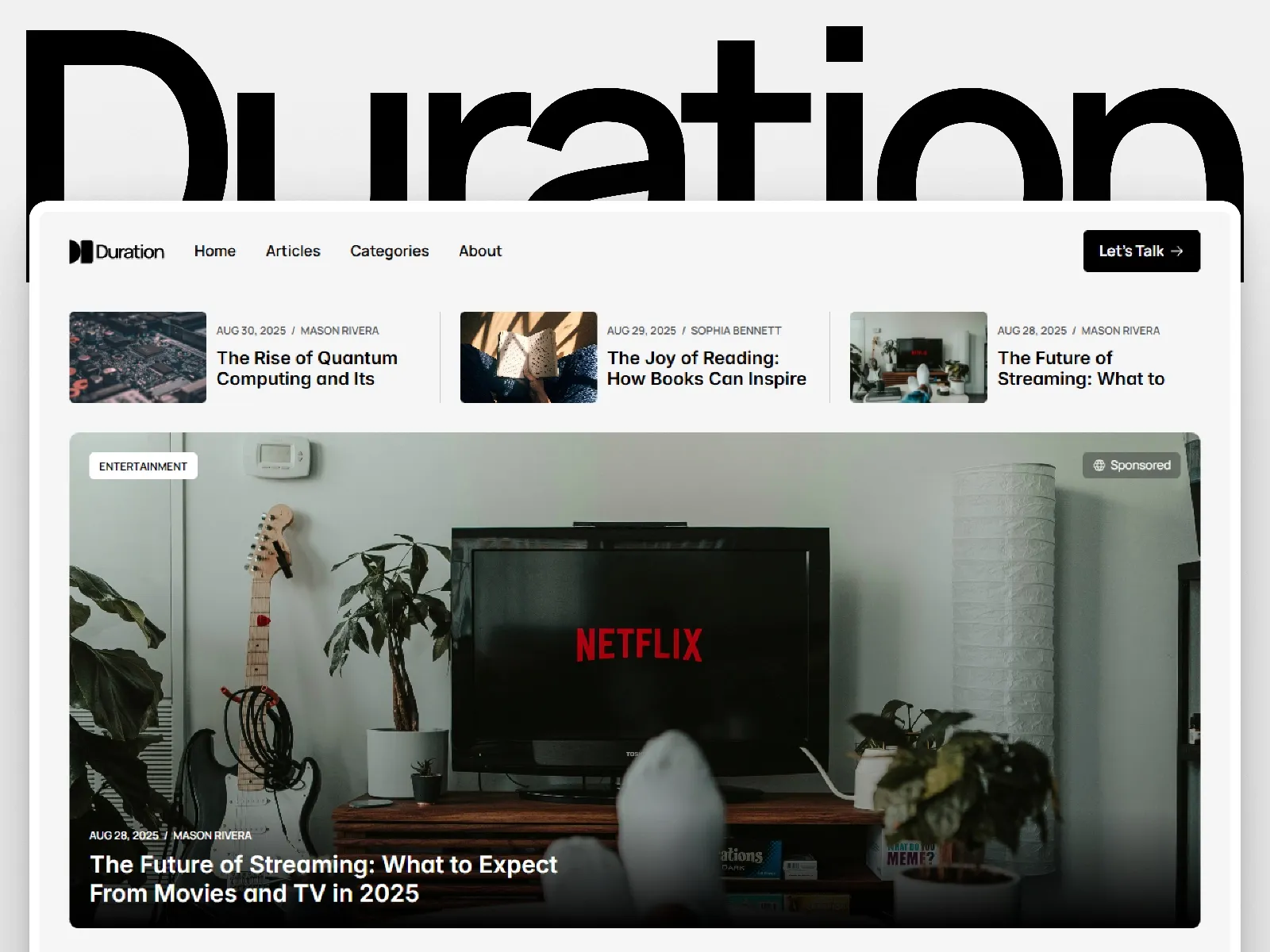1270x952 pixels.
Task: Open the About page link
Action: [479, 251]
